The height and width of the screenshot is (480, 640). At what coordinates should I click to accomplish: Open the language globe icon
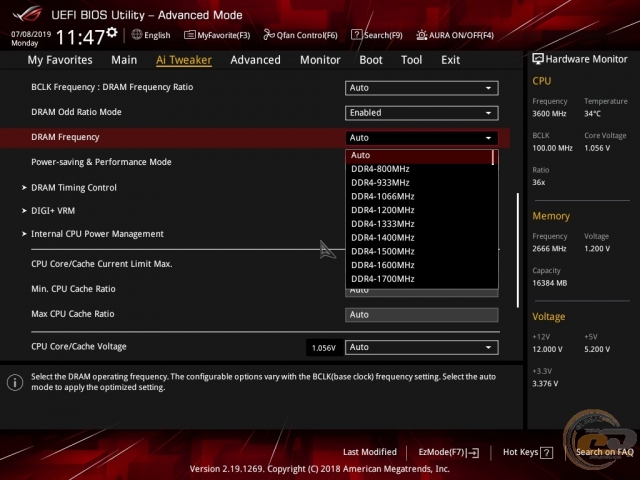tap(137, 35)
